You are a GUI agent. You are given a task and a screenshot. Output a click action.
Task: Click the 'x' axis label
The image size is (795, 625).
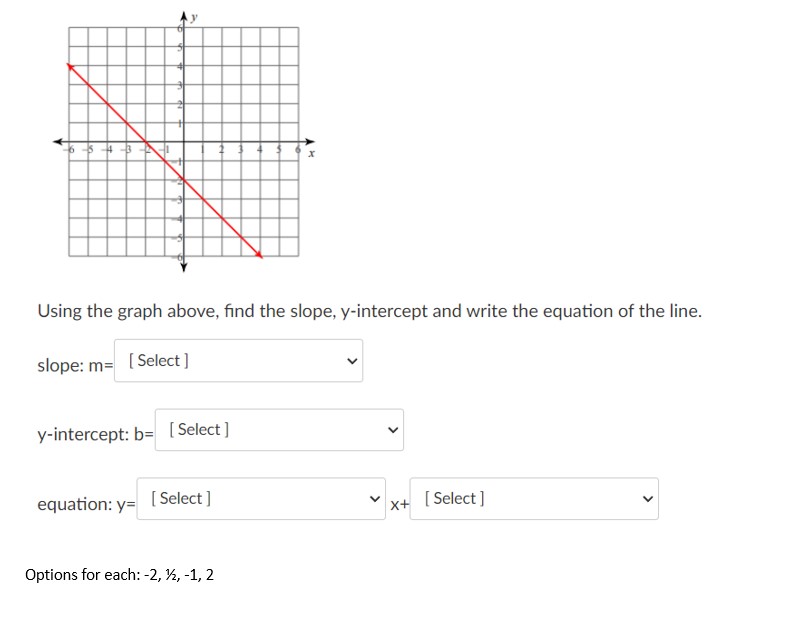pyautogui.click(x=311, y=153)
